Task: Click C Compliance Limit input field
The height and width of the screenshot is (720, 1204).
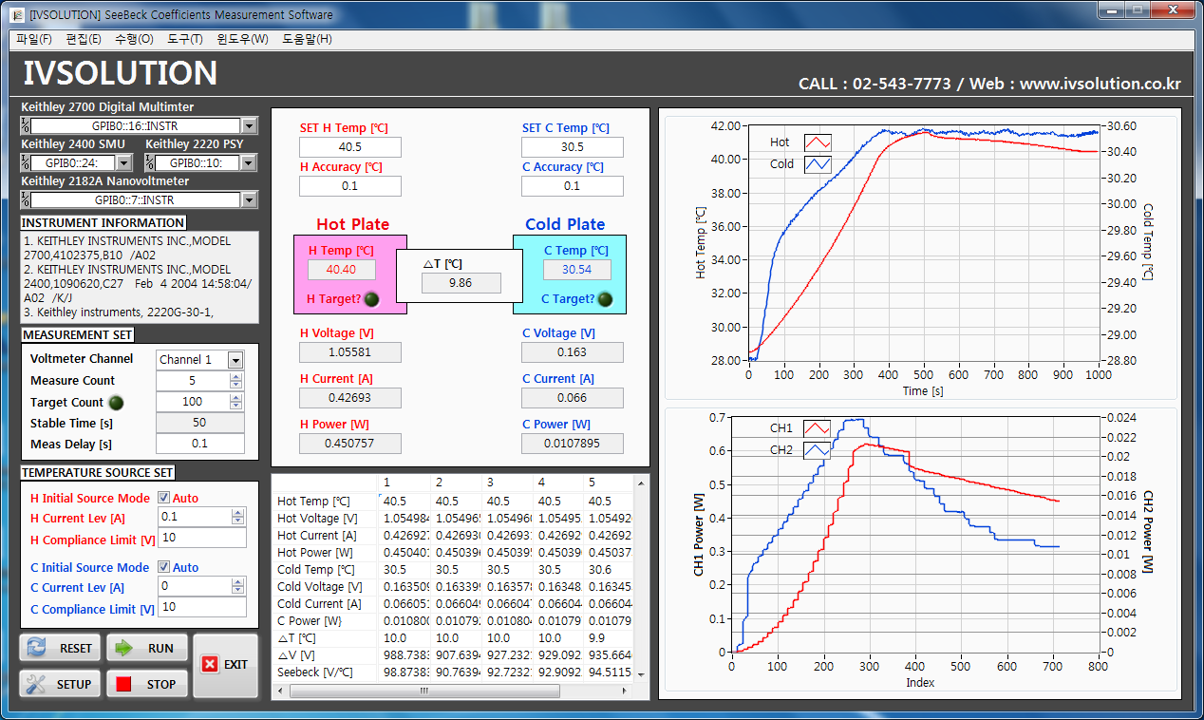Action: (202, 608)
